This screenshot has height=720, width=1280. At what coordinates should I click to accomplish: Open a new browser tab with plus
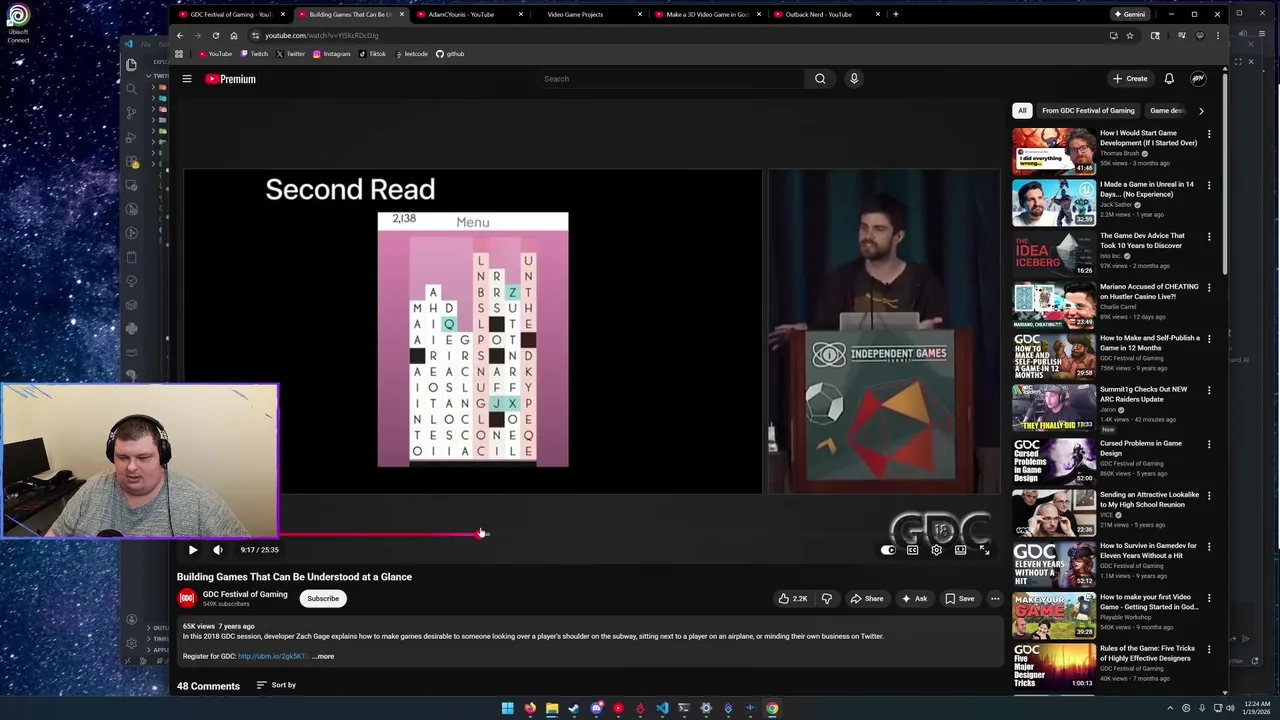click(x=895, y=14)
